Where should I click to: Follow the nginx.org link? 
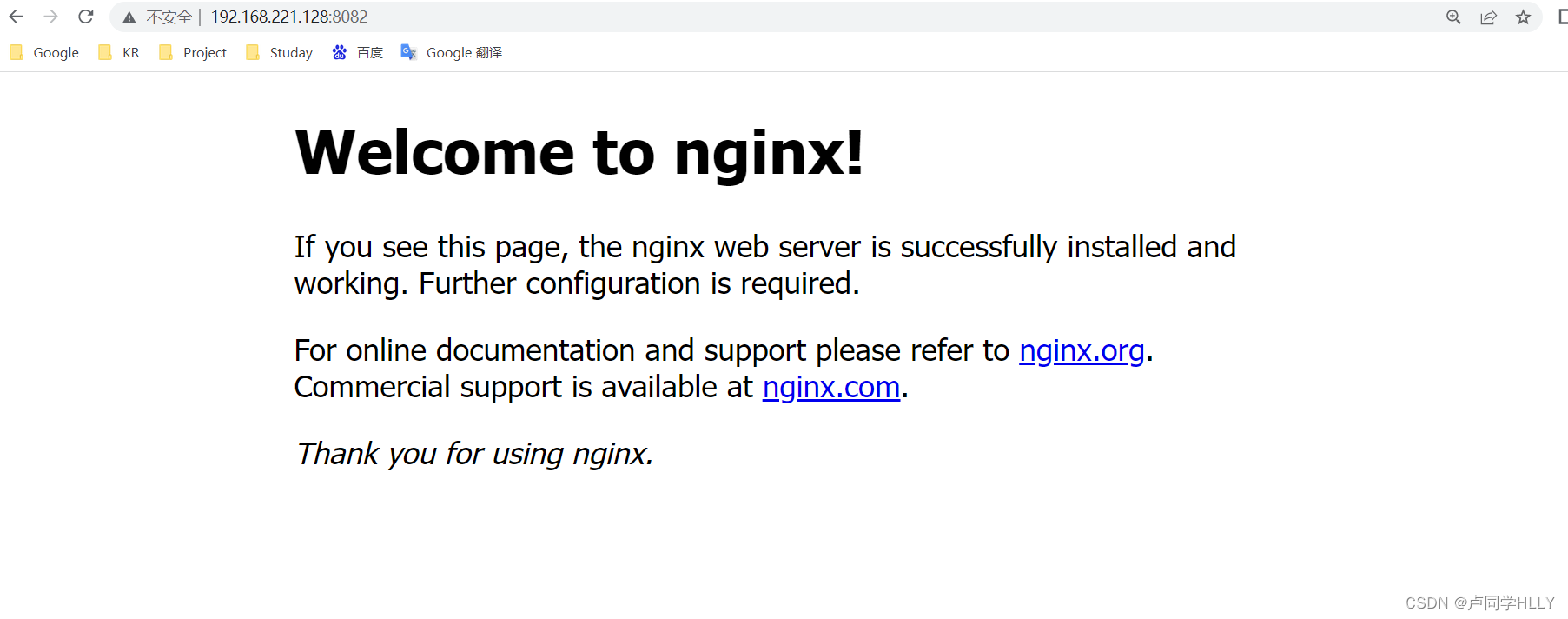tap(1082, 350)
